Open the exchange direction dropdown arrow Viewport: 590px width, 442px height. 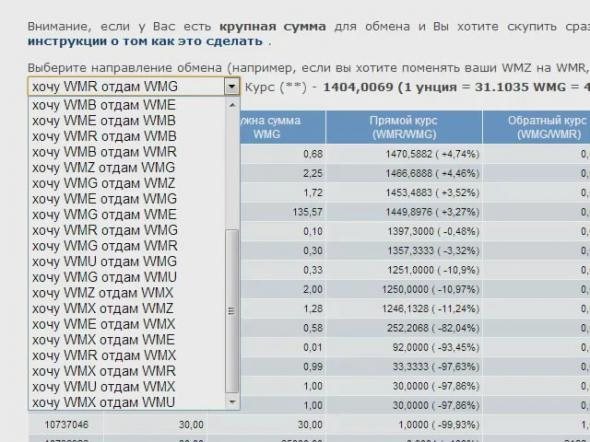[232, 87]
